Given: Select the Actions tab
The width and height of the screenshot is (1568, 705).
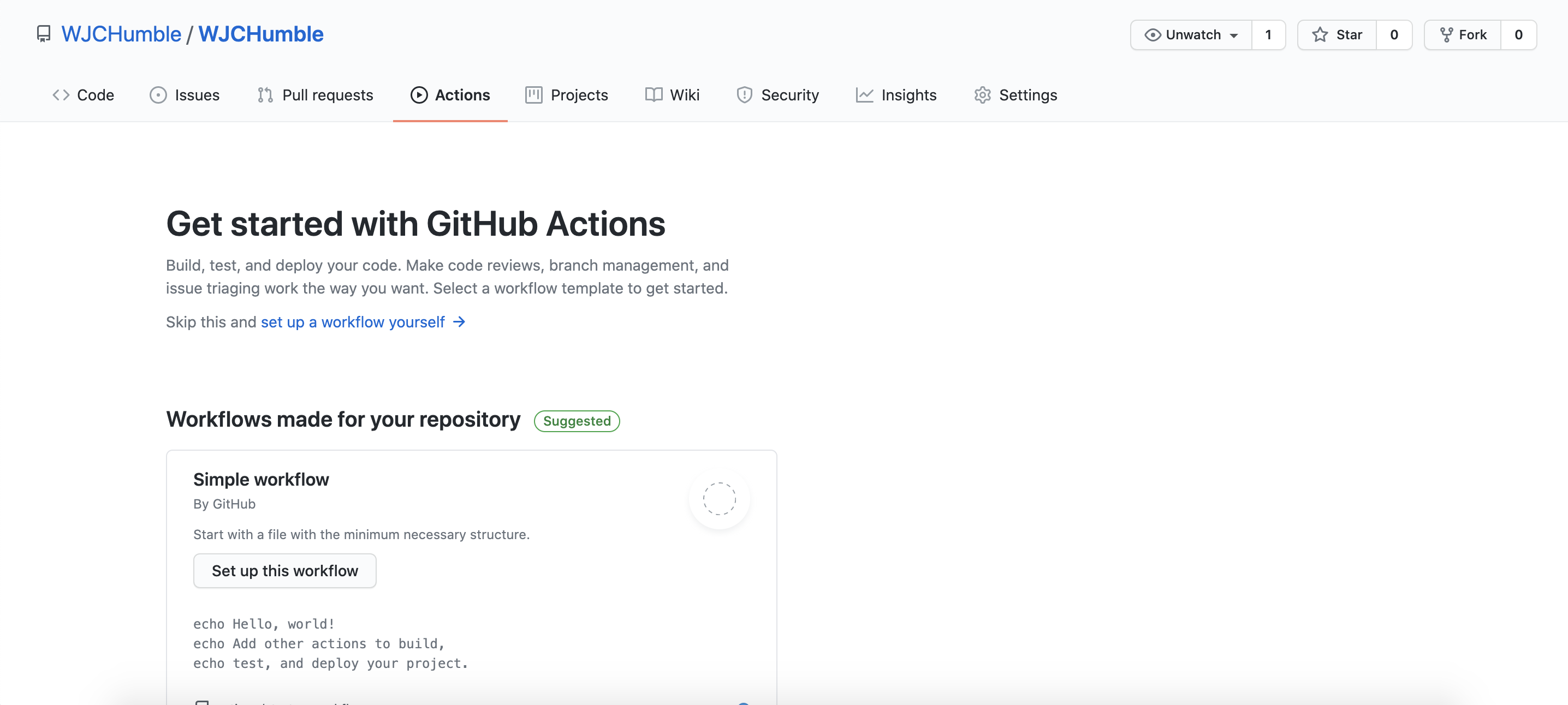Looking at the screenshot, I should click(x=450, y=95).
